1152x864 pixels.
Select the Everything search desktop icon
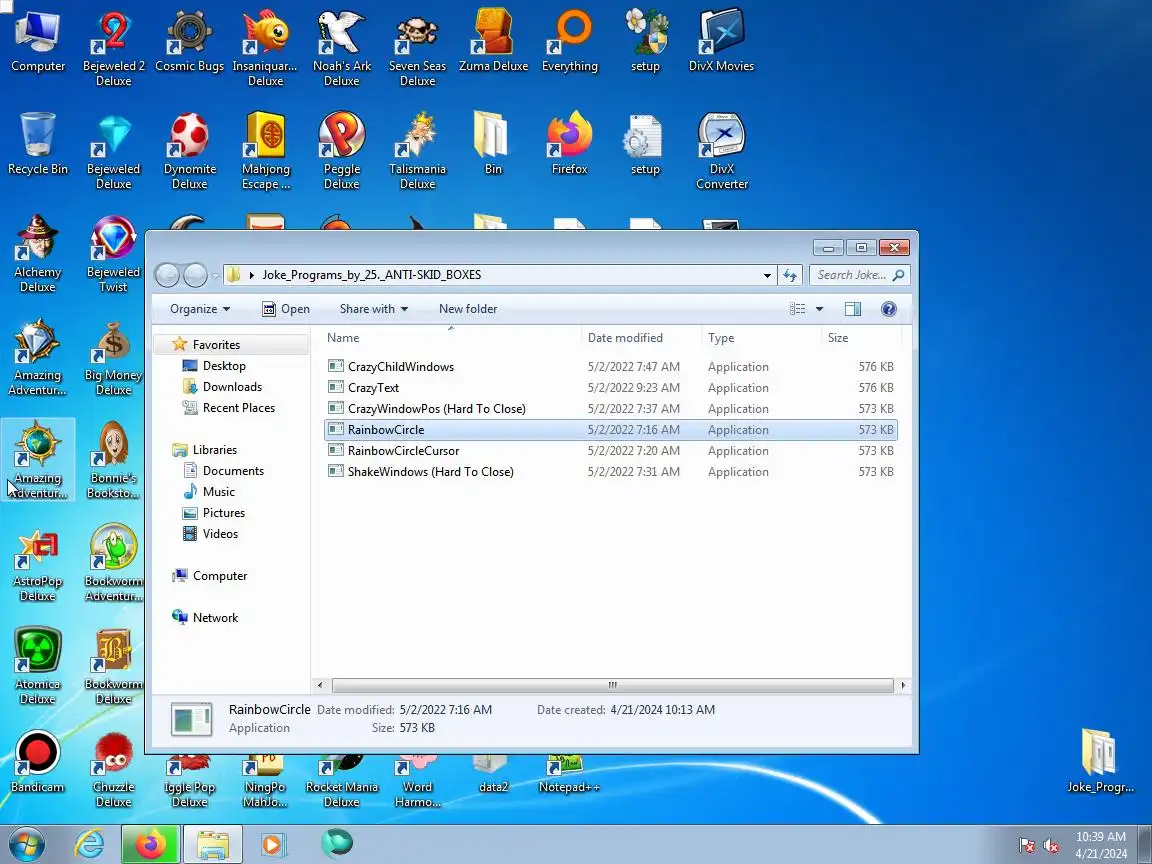[x=569, y=40]
